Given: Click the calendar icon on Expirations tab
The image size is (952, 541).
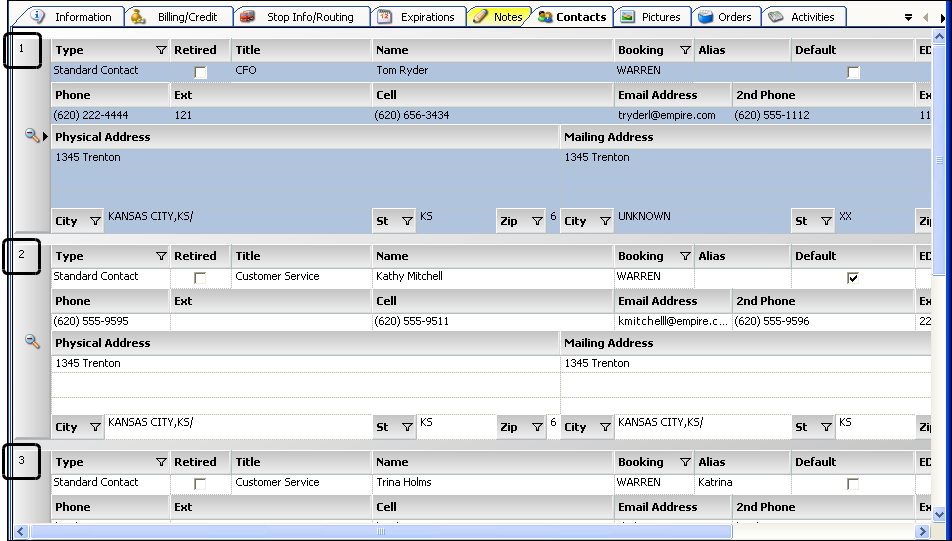Looking at the screenshot, I should 384,16.
